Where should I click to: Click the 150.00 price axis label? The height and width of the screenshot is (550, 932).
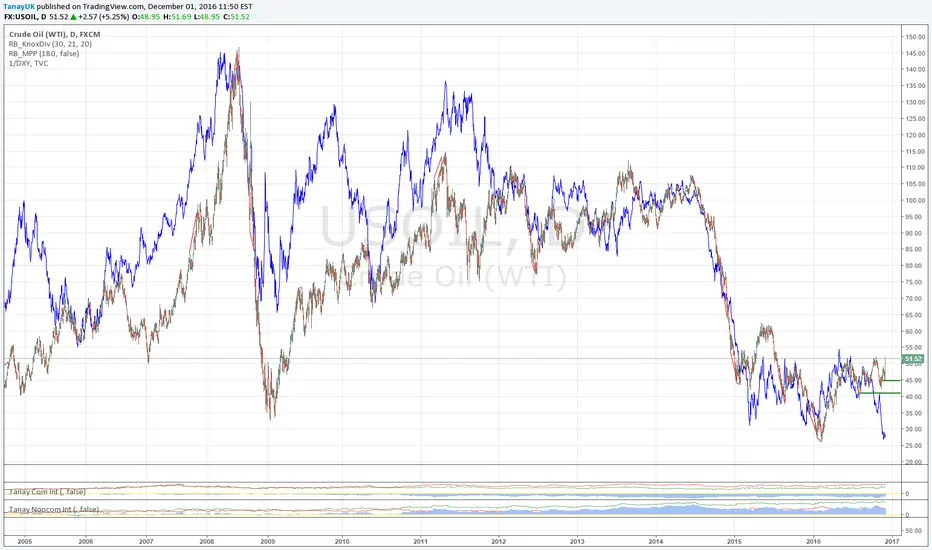coord(915,37)
